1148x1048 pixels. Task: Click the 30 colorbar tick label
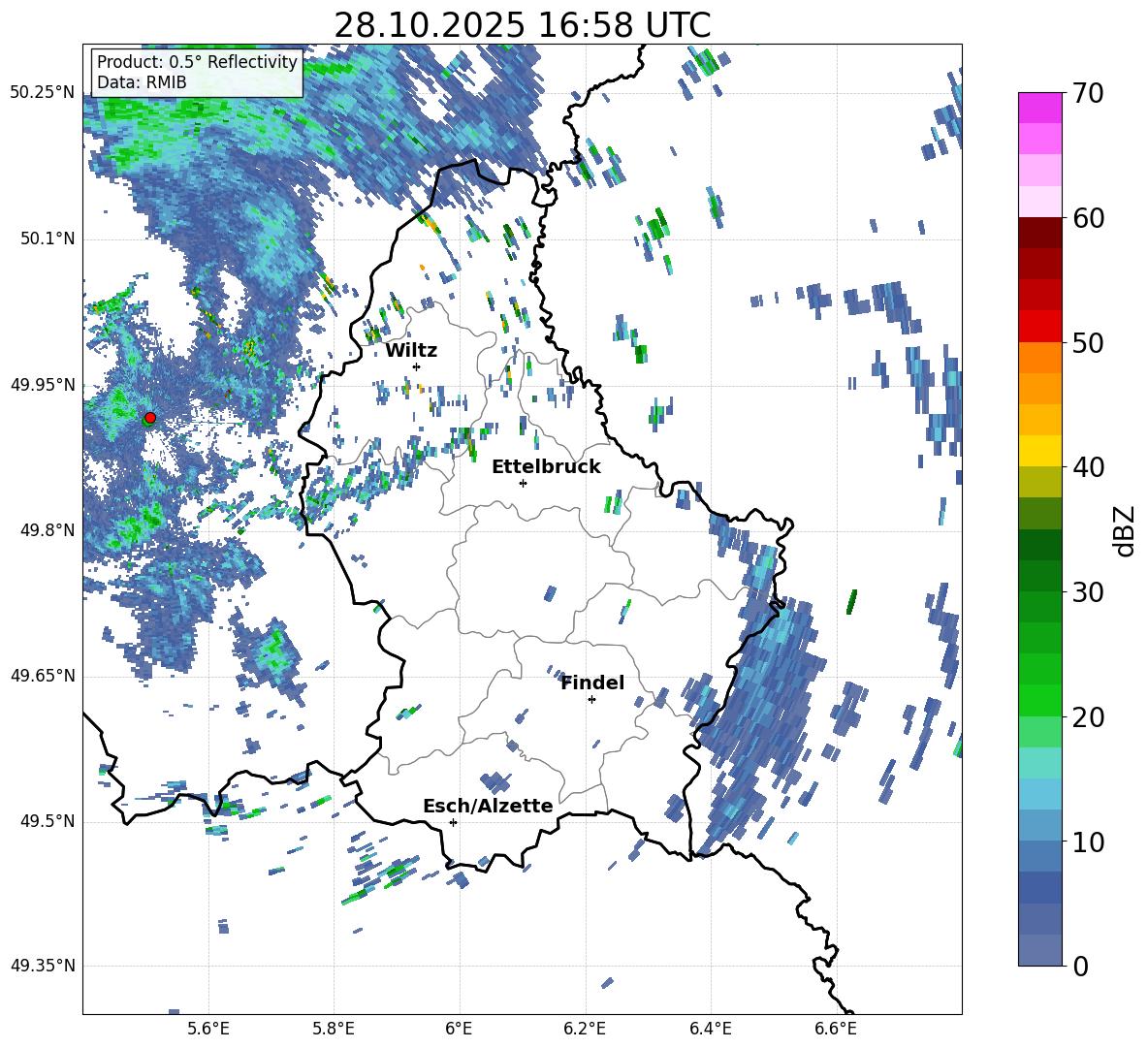(1087, 592)
